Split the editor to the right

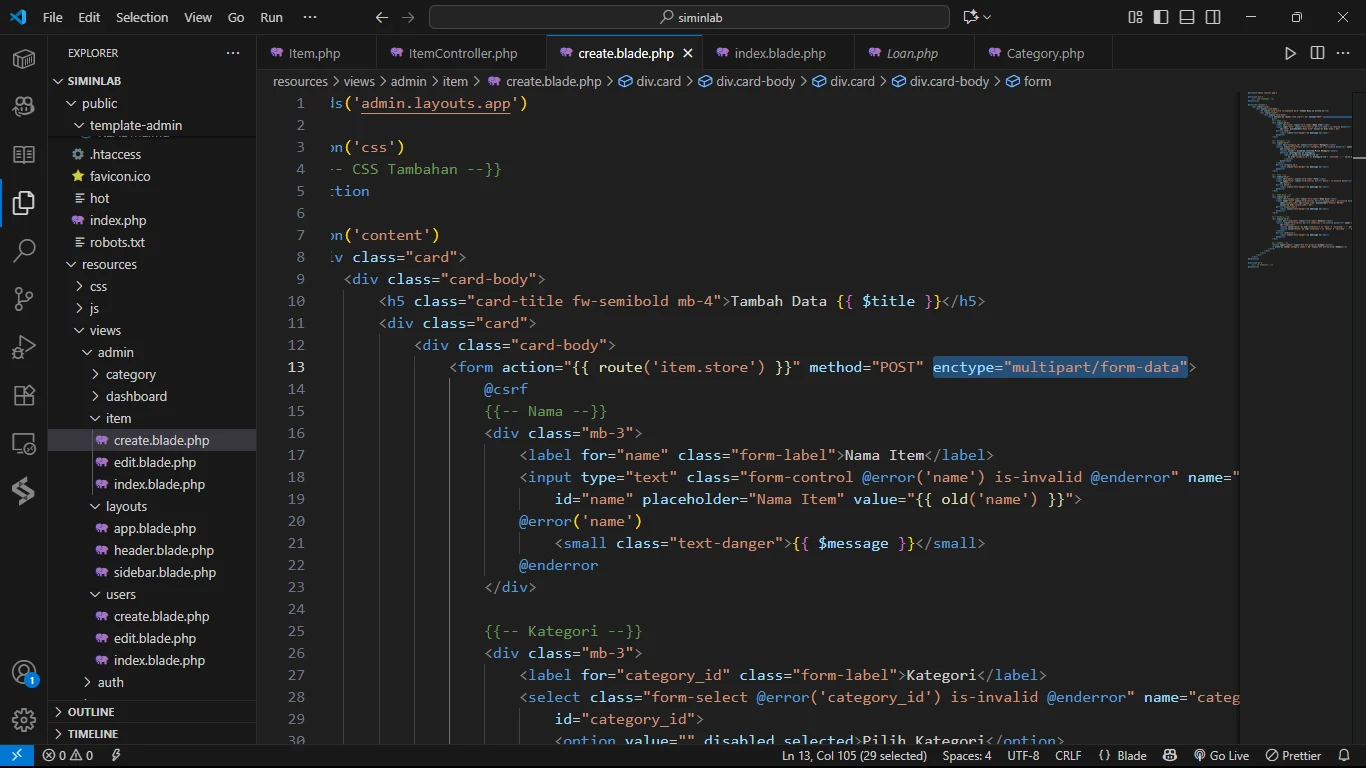pyautogui.click(x=1317, y=53)
